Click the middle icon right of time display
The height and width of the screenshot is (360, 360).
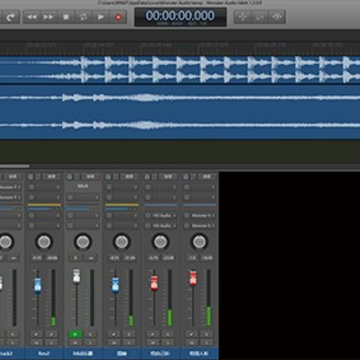[260, 17]
